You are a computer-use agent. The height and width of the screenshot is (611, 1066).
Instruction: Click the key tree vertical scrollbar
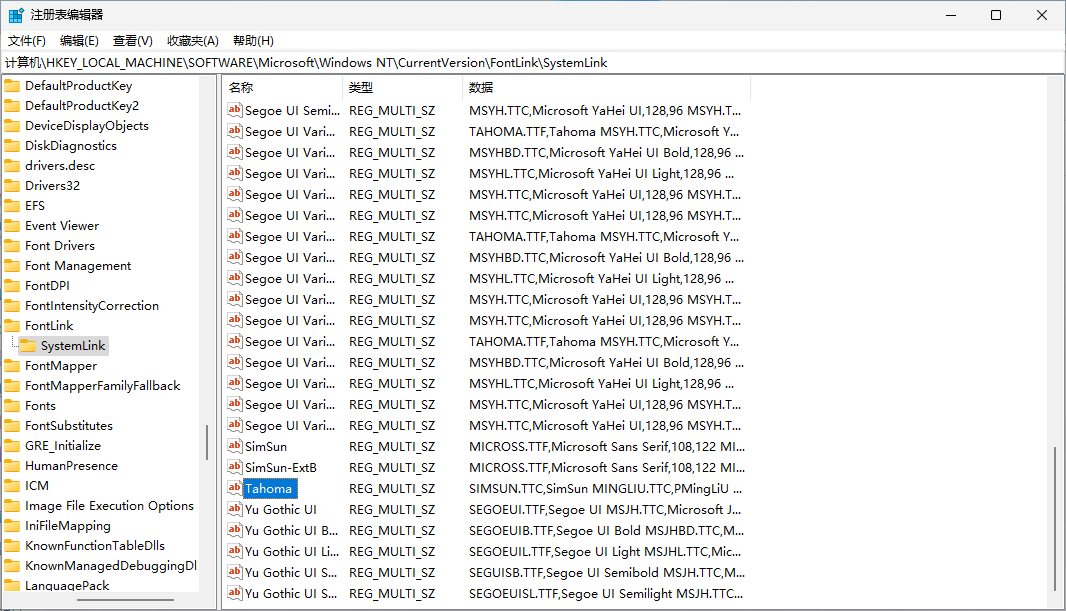point(207,442)
